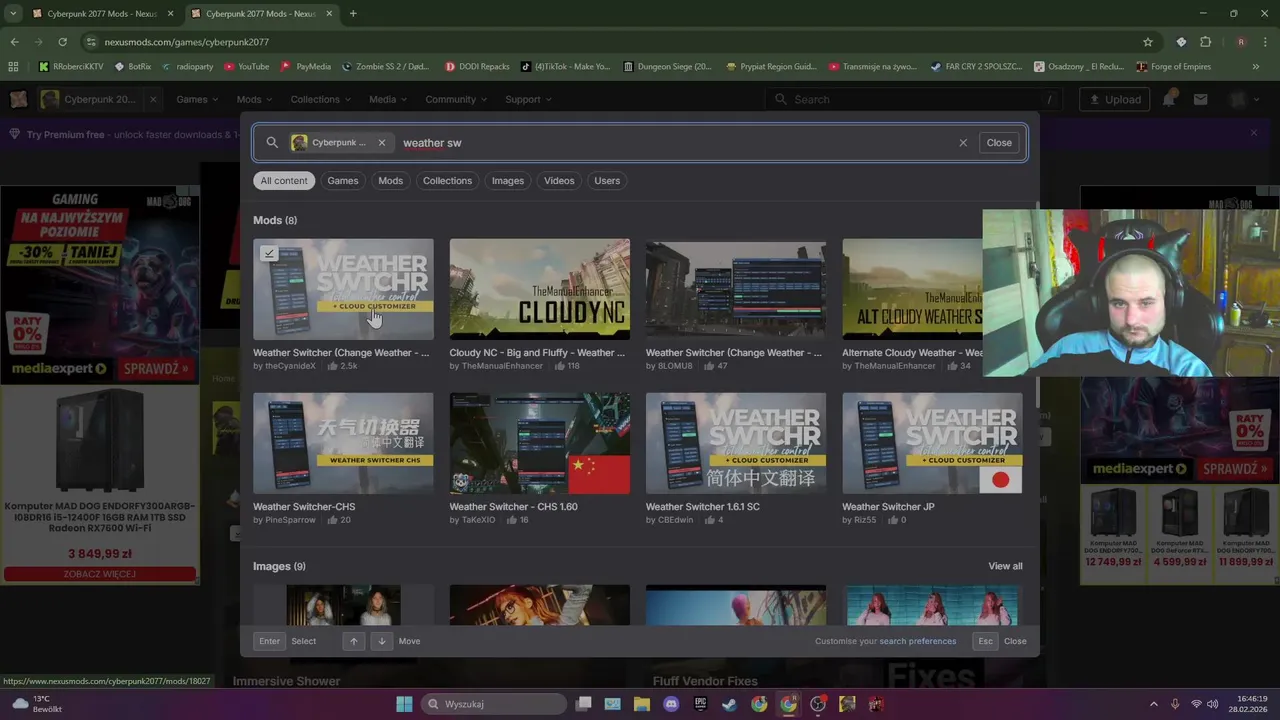Open the Weather Switcher JP mod thumbnail
The width and height of the screenshot is (1280, 720).
pos(932,443)
